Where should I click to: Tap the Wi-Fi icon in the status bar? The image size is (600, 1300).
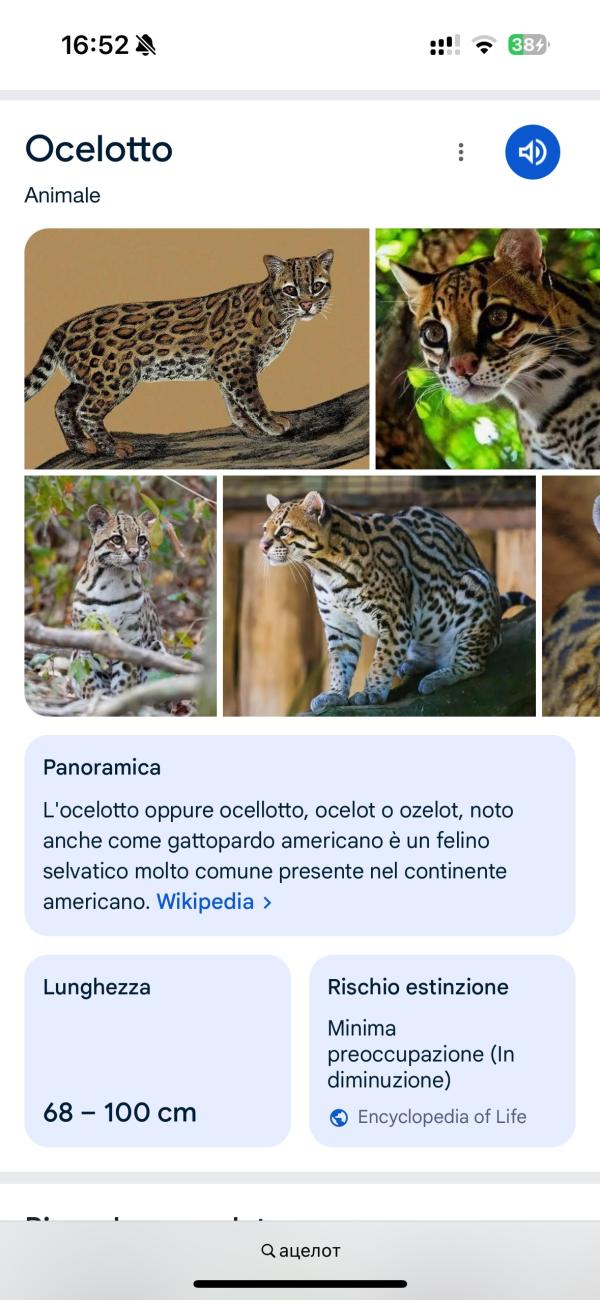pos(485,45)
